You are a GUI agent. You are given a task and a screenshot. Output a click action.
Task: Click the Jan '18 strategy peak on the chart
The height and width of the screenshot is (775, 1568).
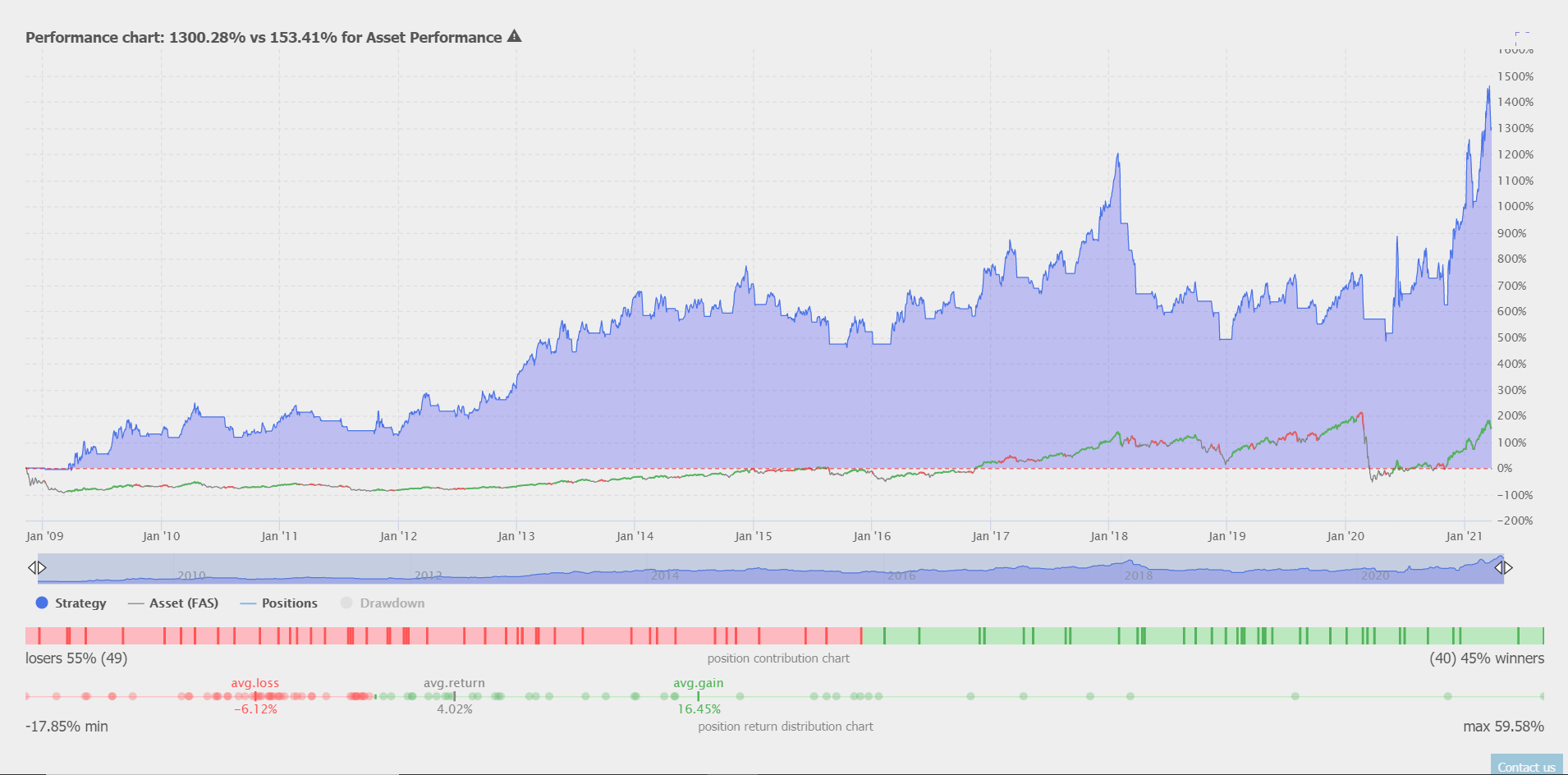pos(1117,154)
